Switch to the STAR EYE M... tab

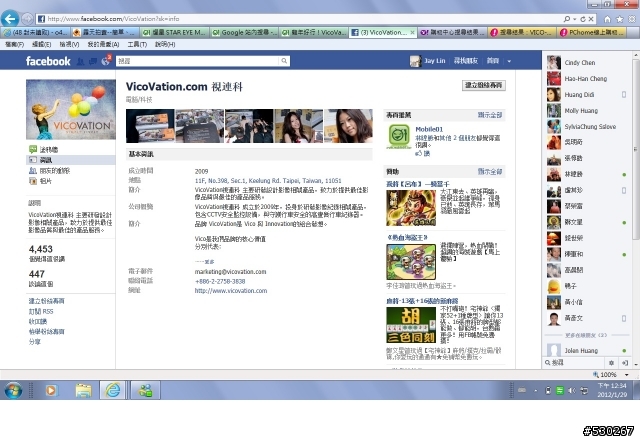click(175, 32)
